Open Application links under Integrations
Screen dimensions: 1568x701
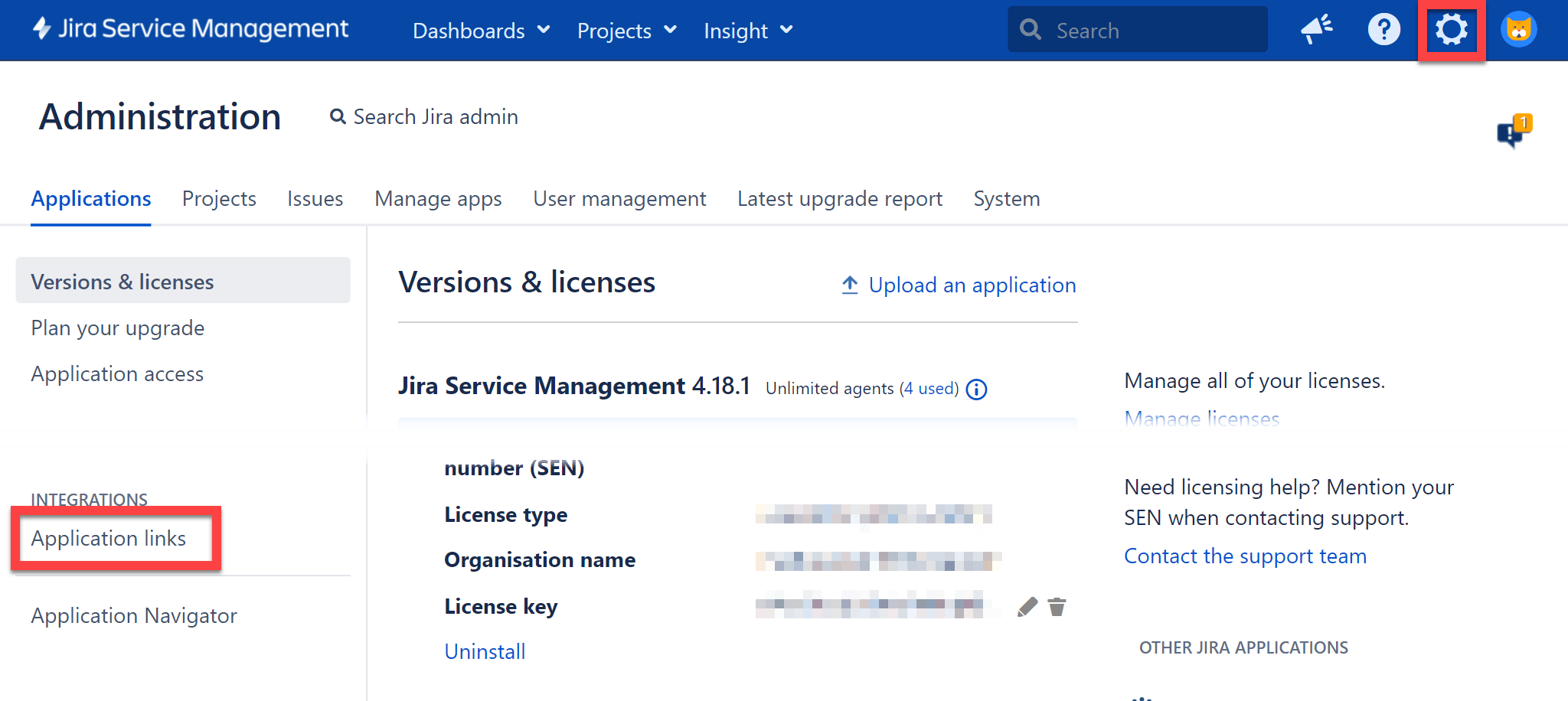[109, 539]
